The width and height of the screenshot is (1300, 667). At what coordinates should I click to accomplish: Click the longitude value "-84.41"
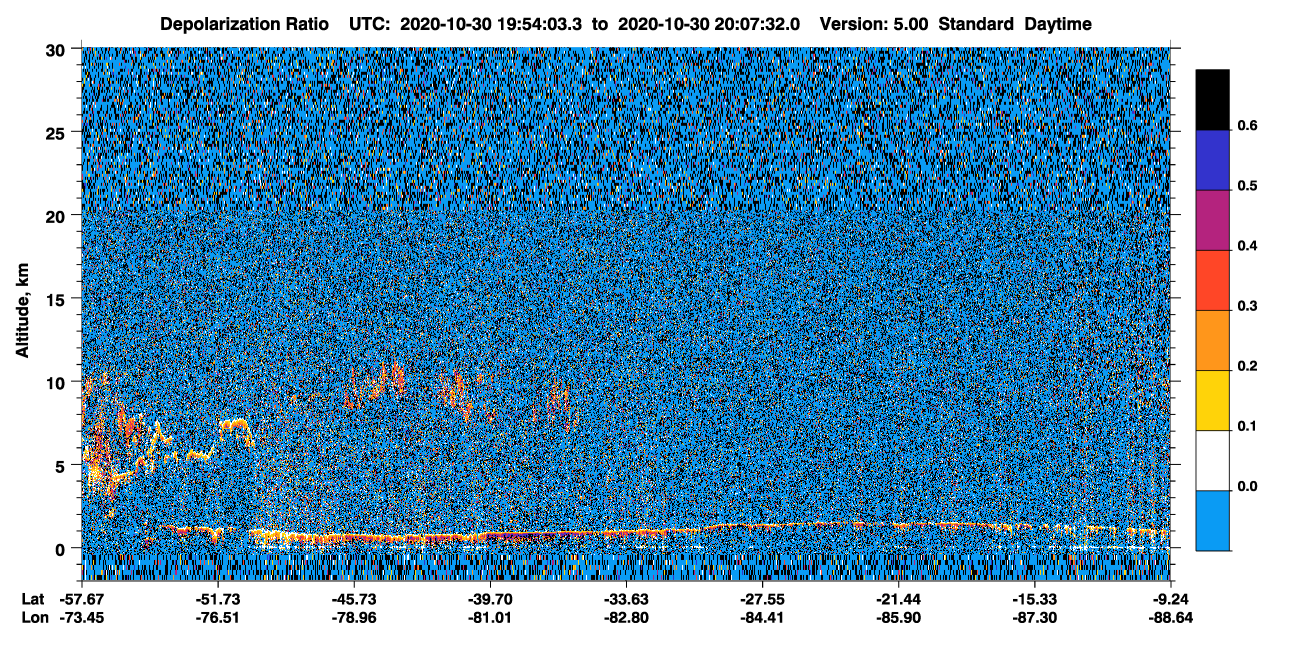tap(762, 617)
